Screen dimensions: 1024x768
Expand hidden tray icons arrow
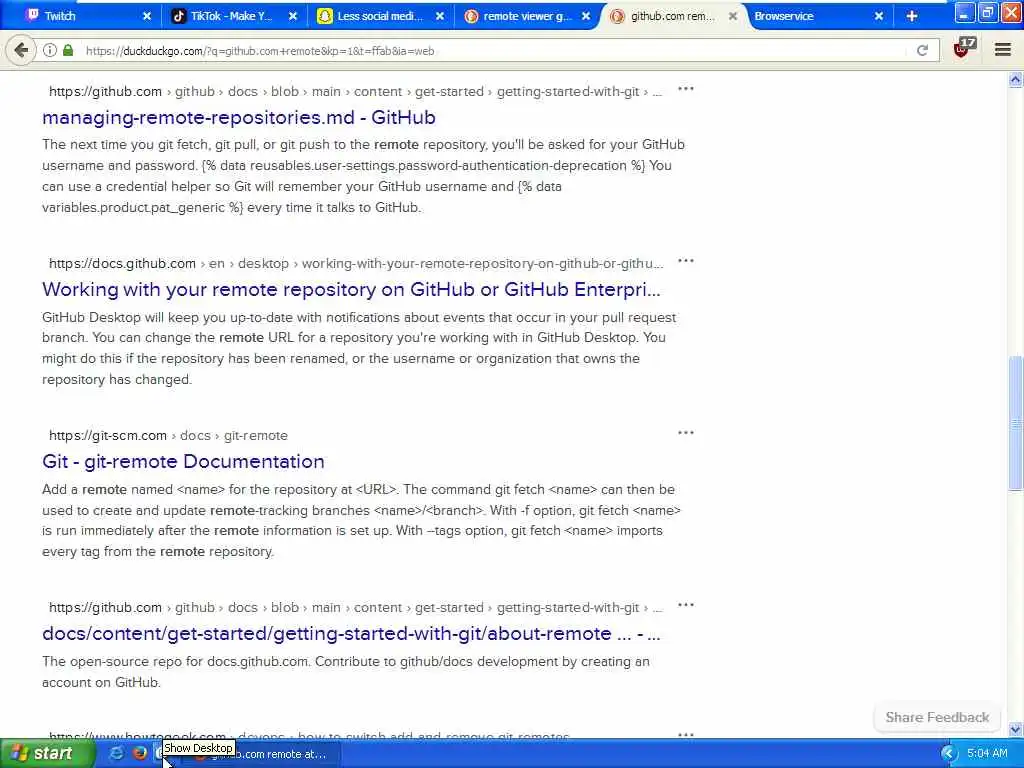tap(948, 754)
